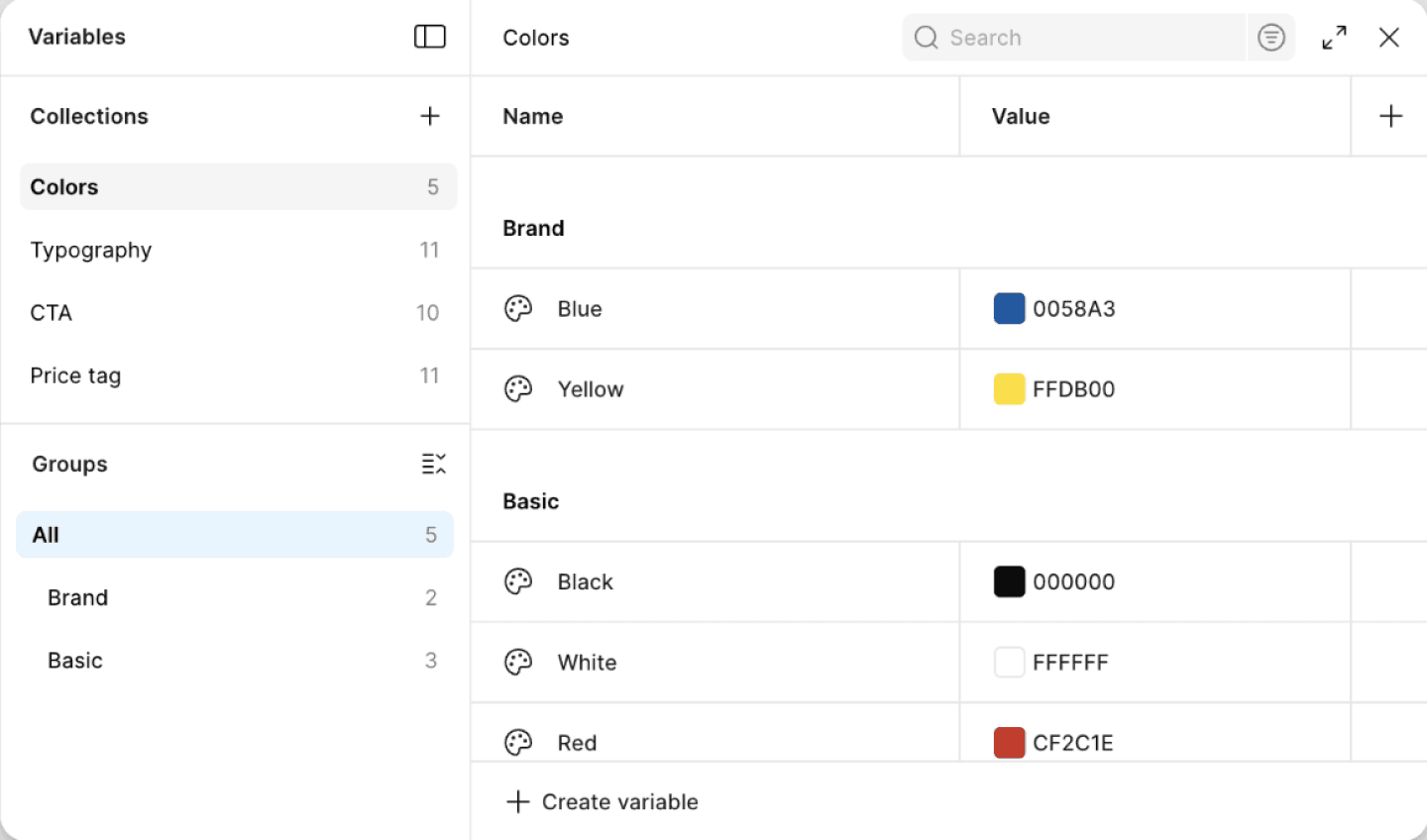This screenshot has width=1427, height=840.
Task: Add a new mode column plus icon
Action: point(1391,116)
